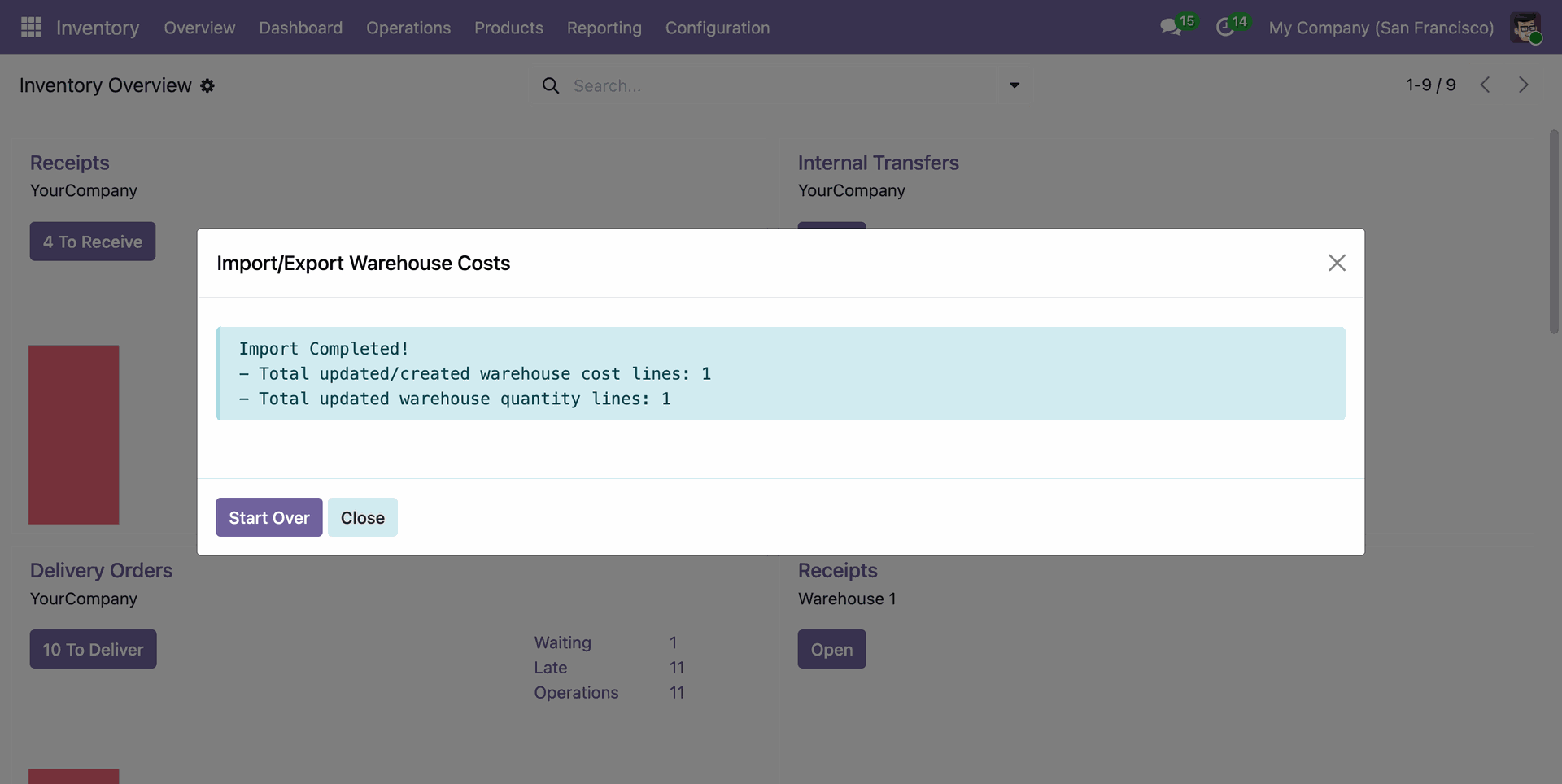The width and height of the screenshot is (1562, 784).
Task: Click the search magnifier icon
Action: tap(551, 85)
